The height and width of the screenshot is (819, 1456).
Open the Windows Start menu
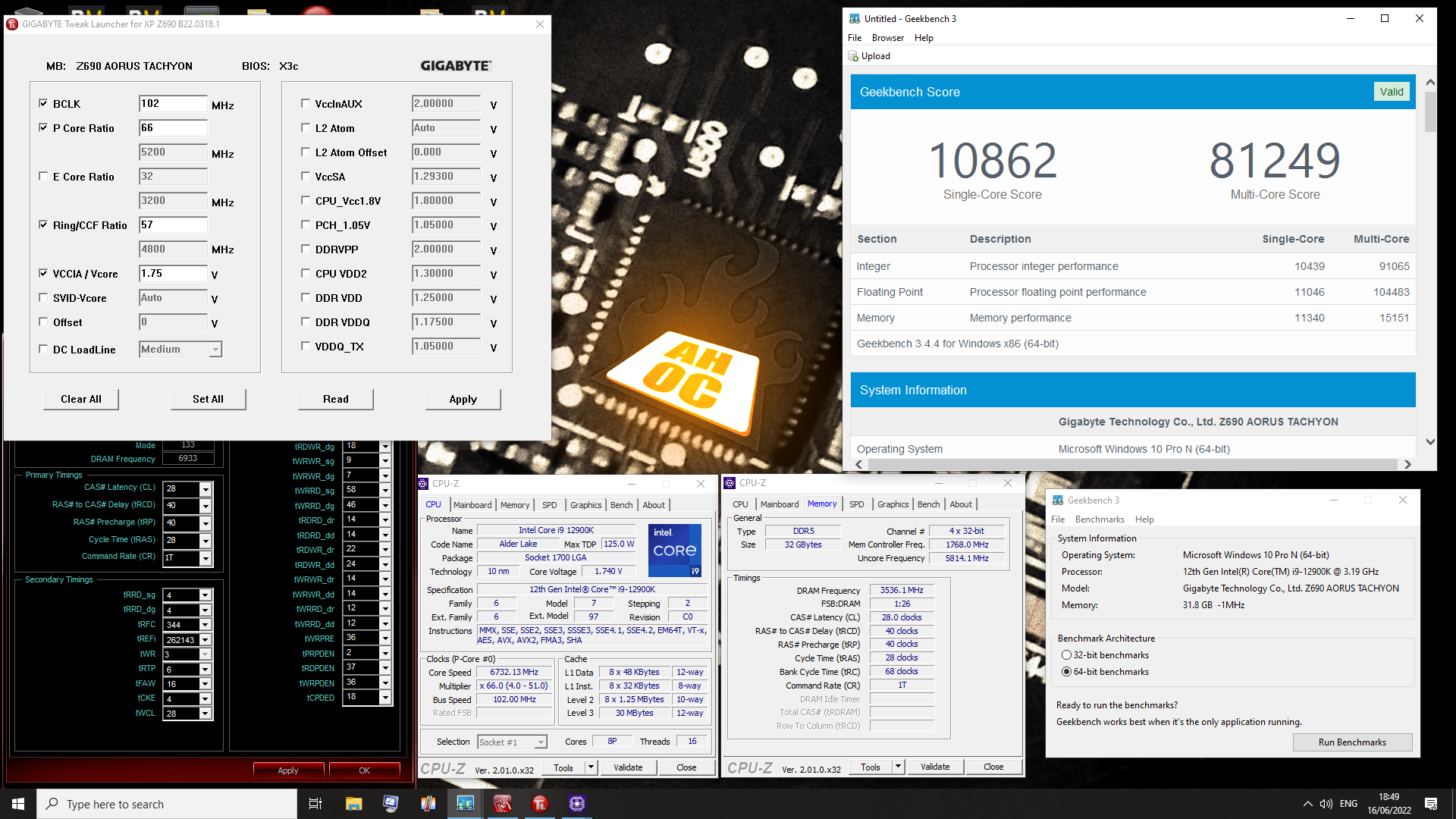tap(18, 804)
